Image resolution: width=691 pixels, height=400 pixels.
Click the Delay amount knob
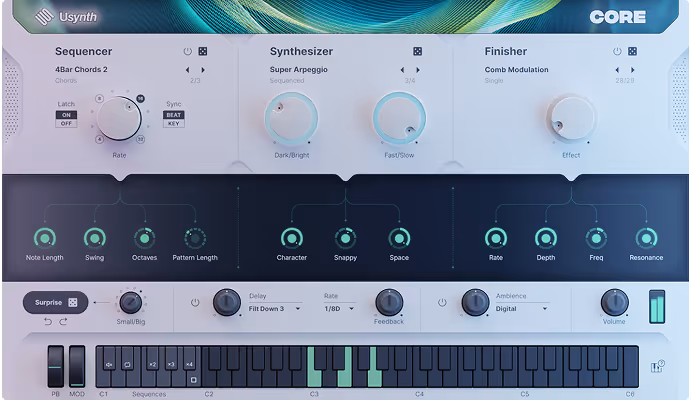click(x=227, y=302)
